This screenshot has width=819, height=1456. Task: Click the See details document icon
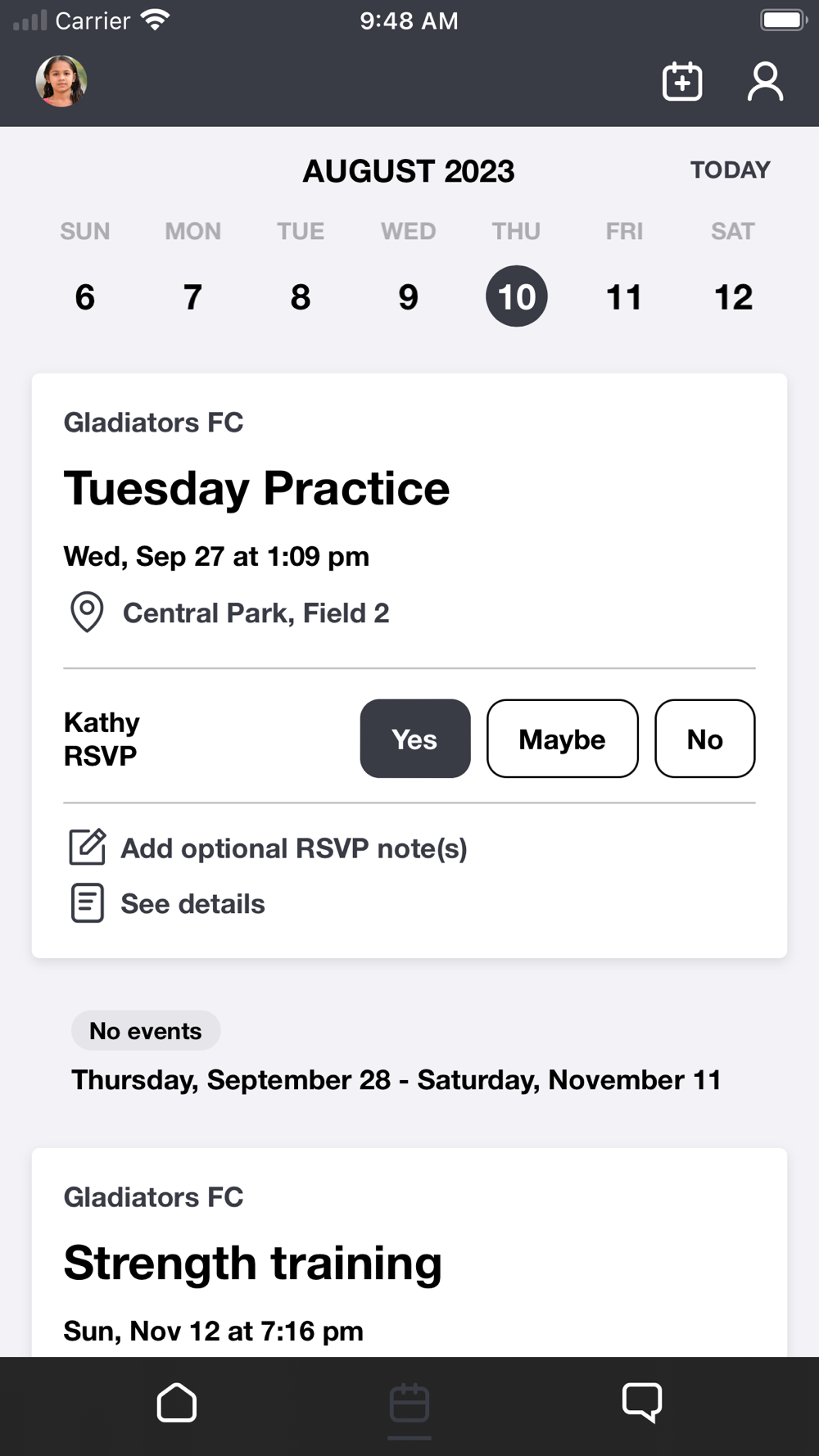click(88, 903)
